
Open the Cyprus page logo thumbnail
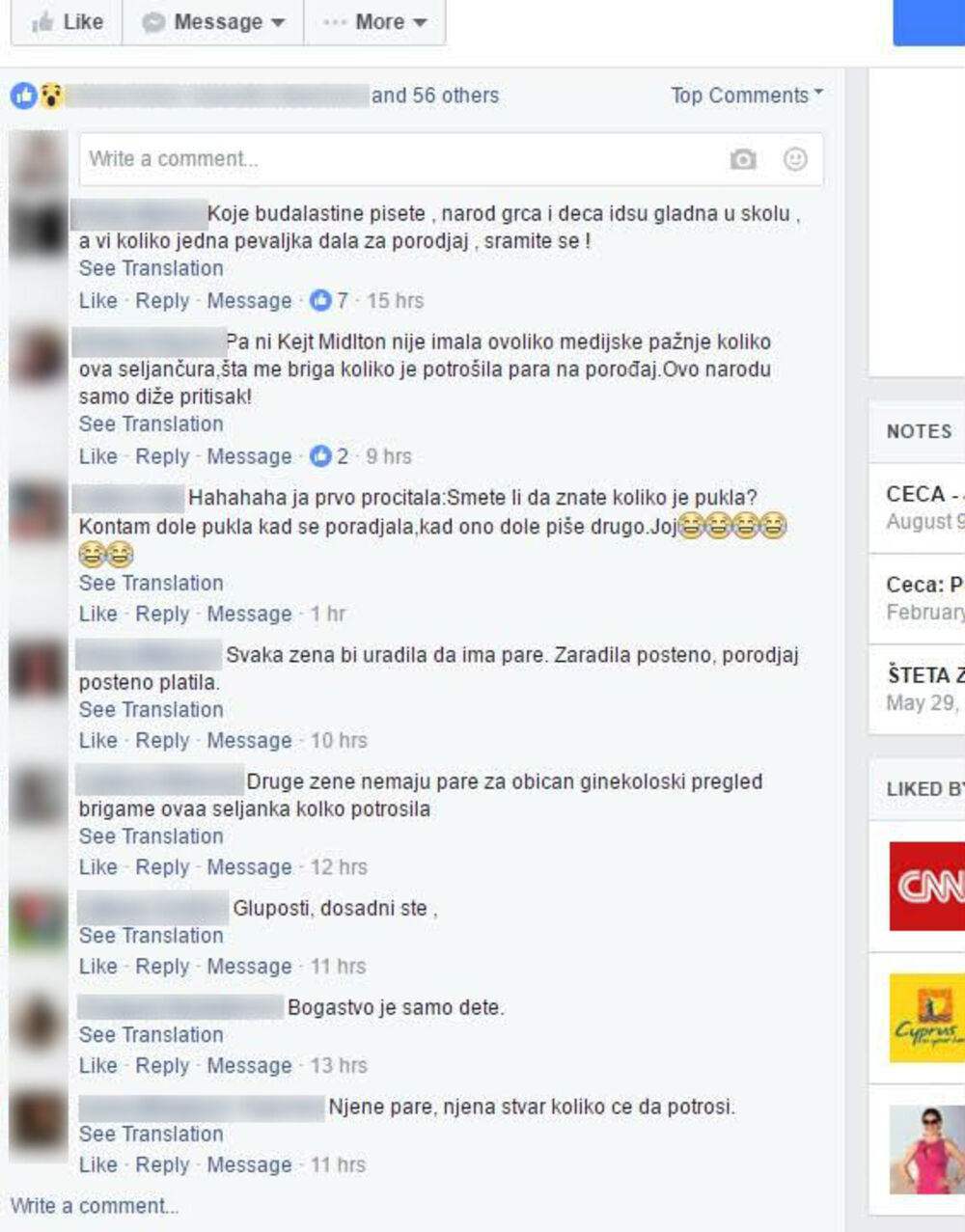pyautogui.click(x=926, y=1018)
